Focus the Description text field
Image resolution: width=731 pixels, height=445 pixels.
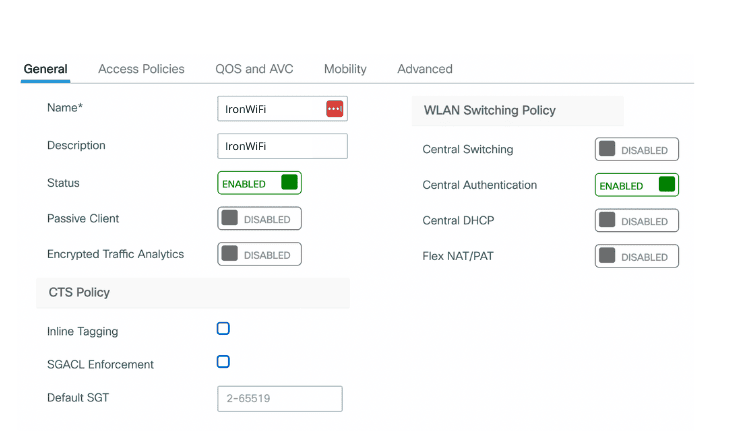click(x=282, y=146)
